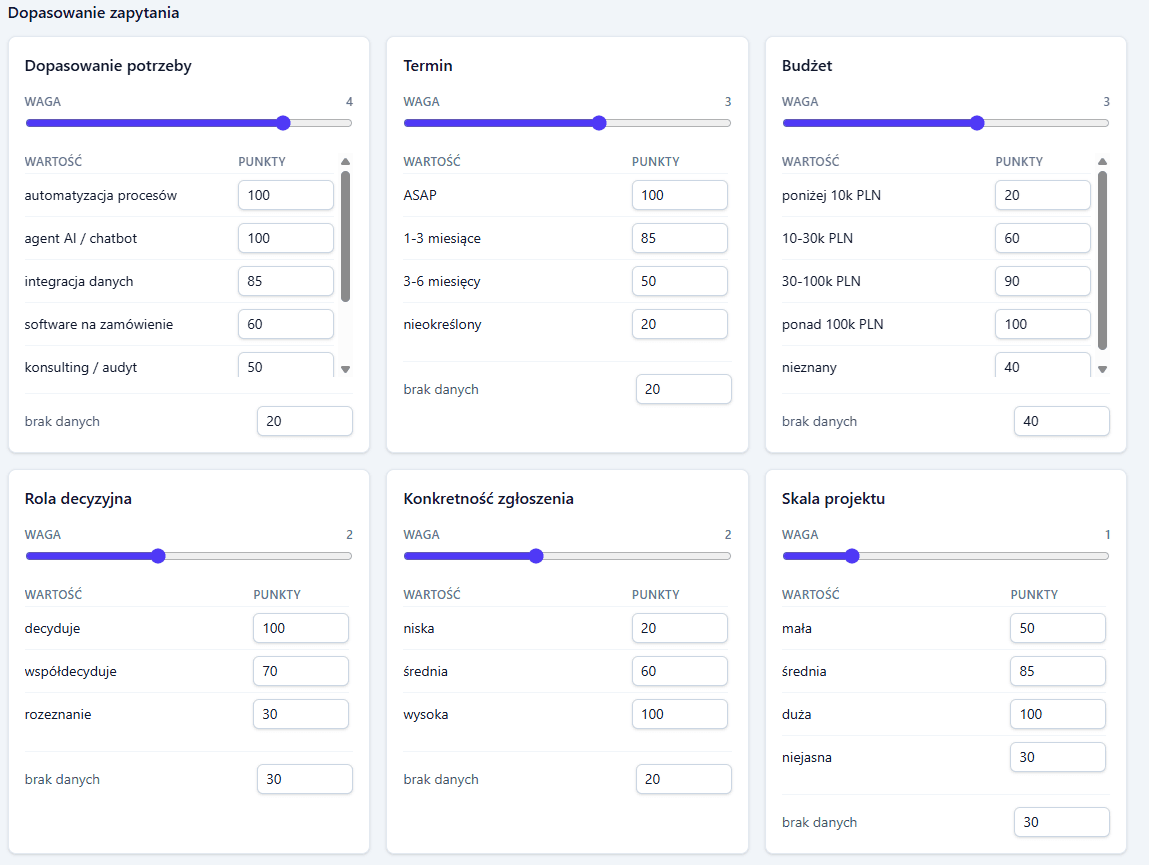
Task: Select the 1-3 miesiące points field
Action: [680, 238]
